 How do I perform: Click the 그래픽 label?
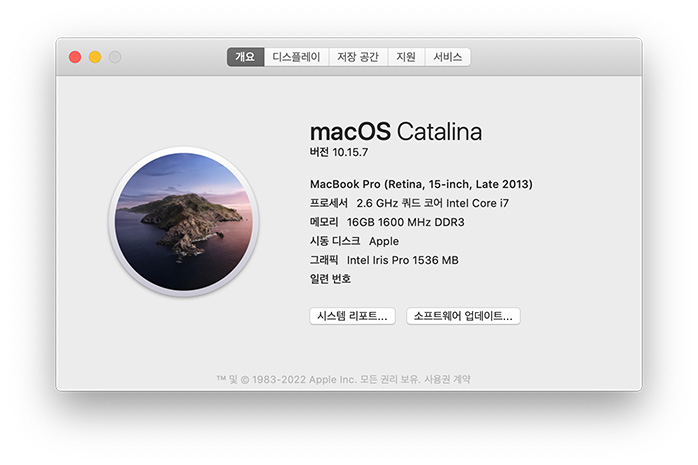coord(324,260)
